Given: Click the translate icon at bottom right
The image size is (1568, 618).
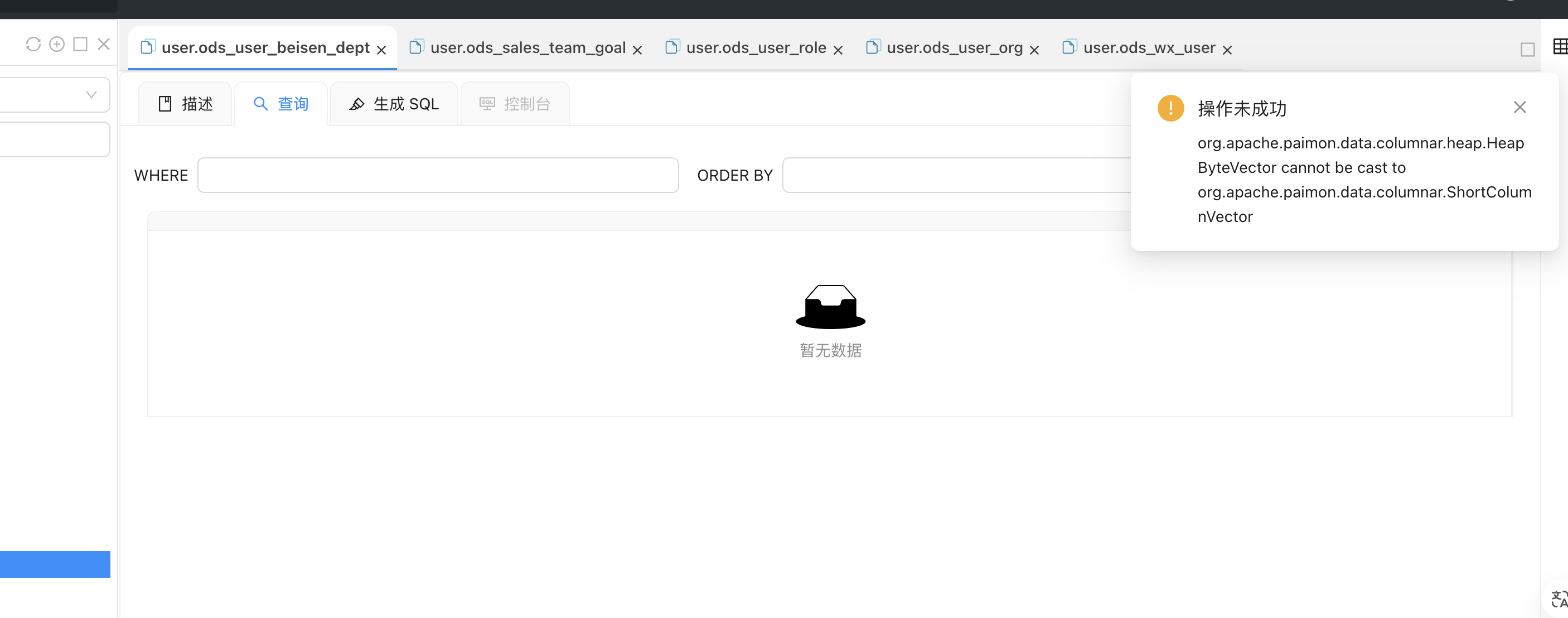Looking at the screenshot, I should pos(1559,599).
